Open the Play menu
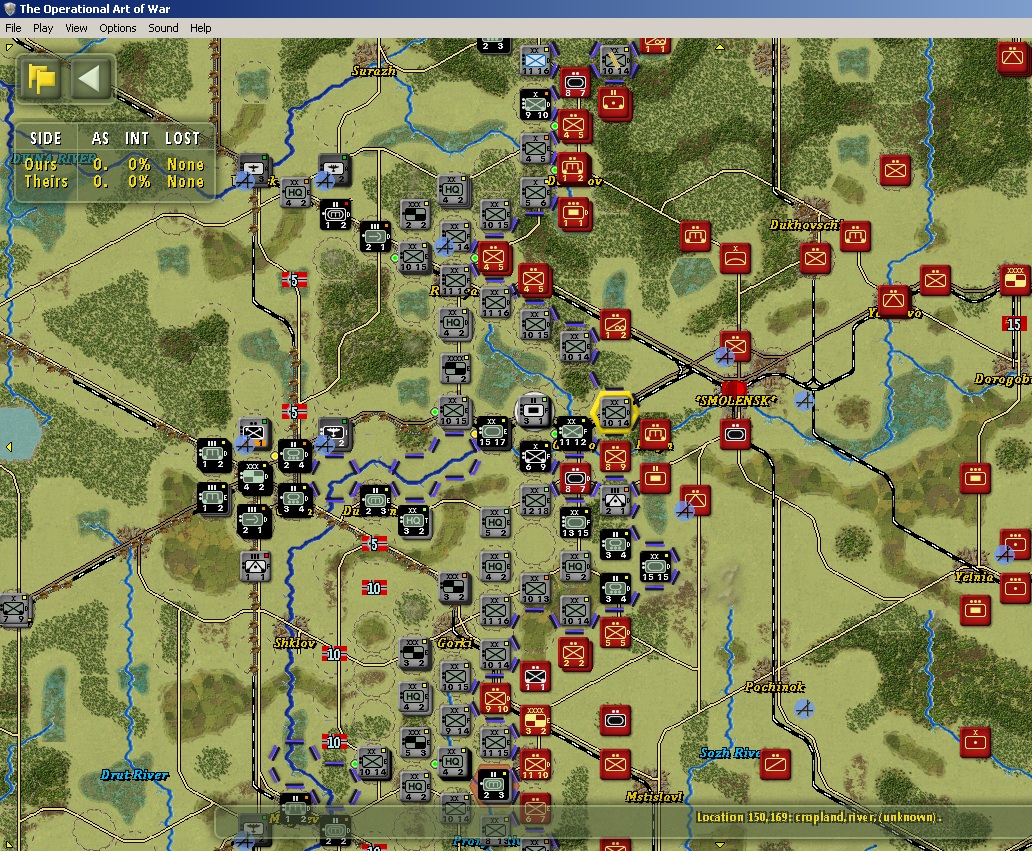 point(43,28)
